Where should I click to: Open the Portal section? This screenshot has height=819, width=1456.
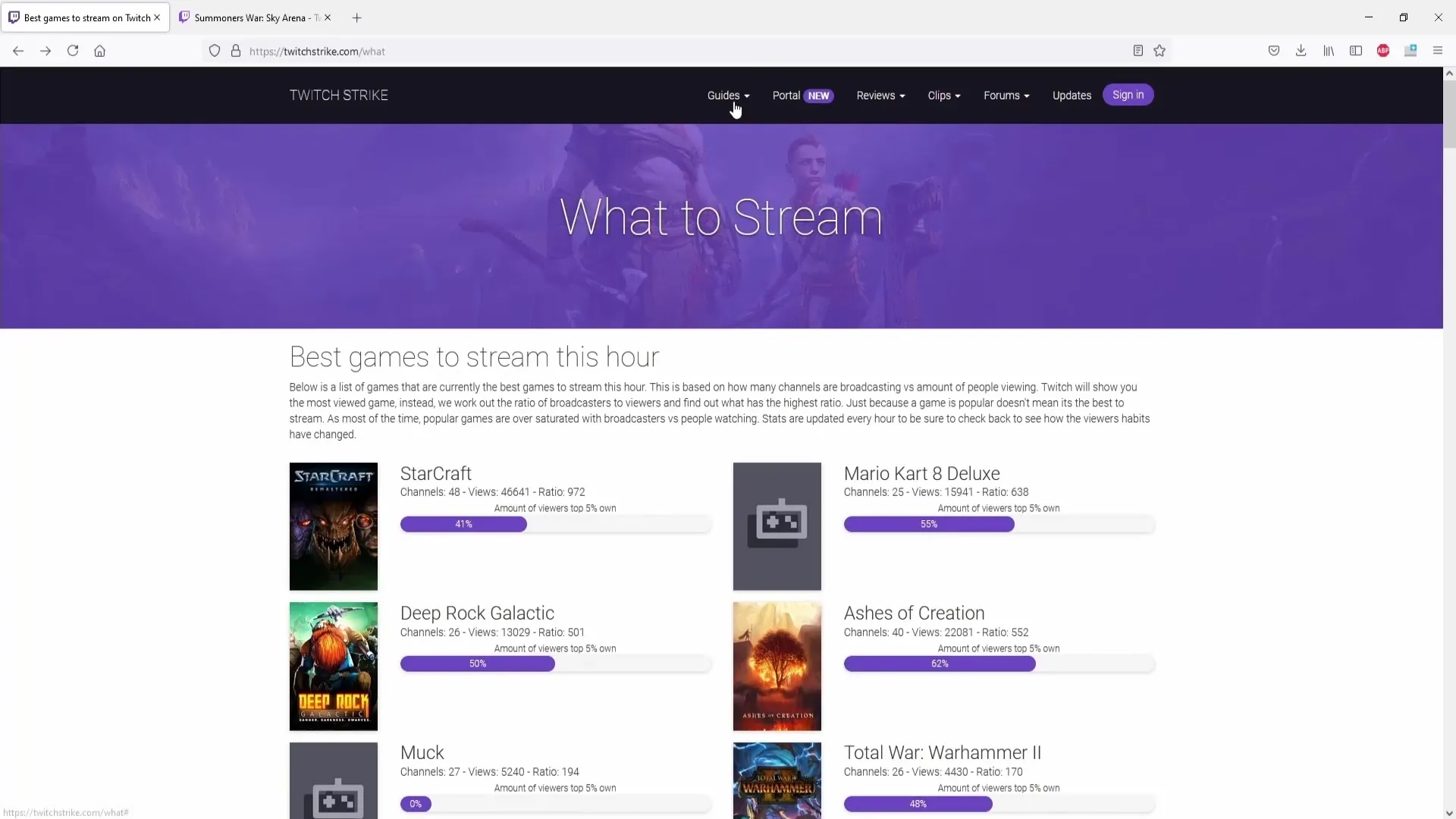click(786, 94)
